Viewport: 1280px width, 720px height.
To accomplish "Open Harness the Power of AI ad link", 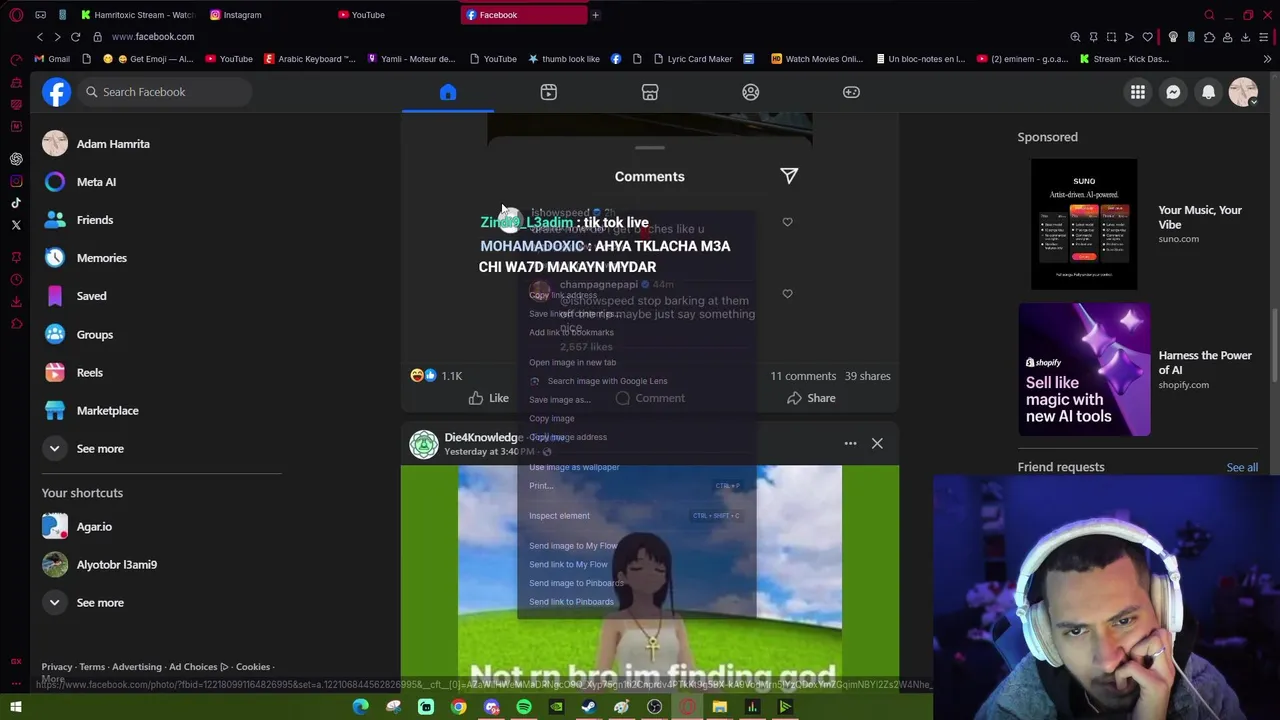I will 1205,362.
